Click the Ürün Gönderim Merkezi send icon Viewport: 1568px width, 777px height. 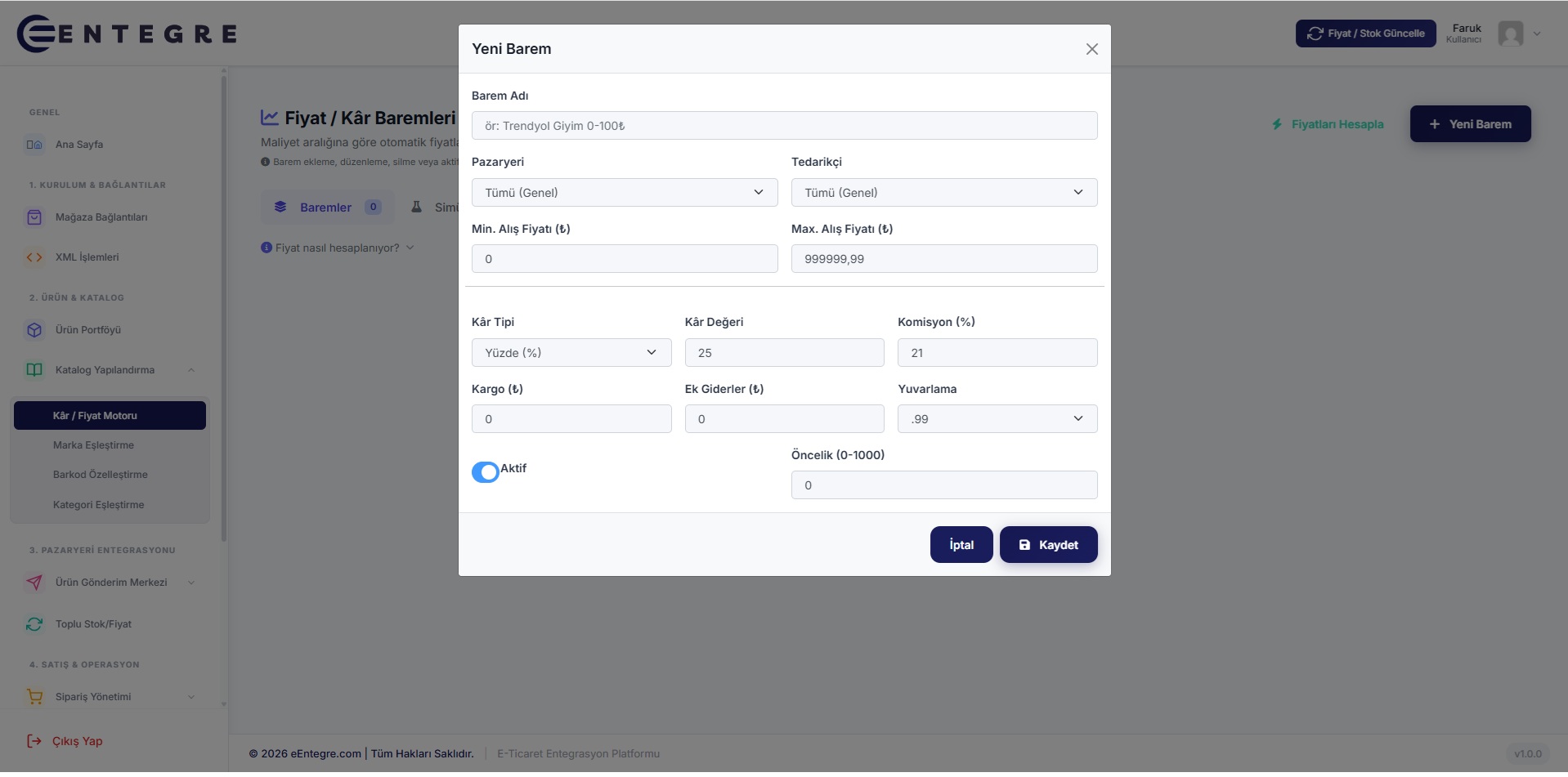[34, 583]
